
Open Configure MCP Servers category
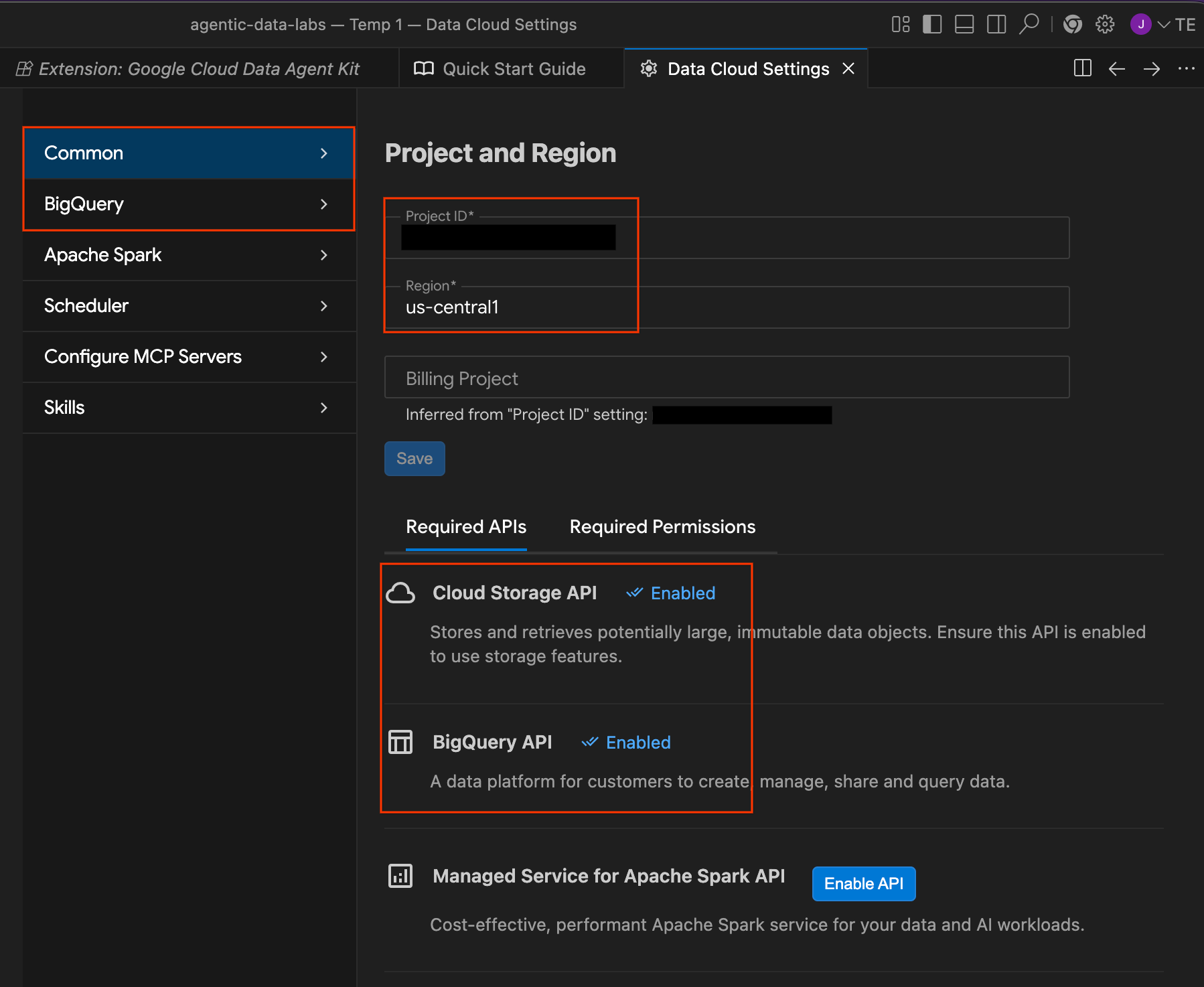click(x=189, y=356)
